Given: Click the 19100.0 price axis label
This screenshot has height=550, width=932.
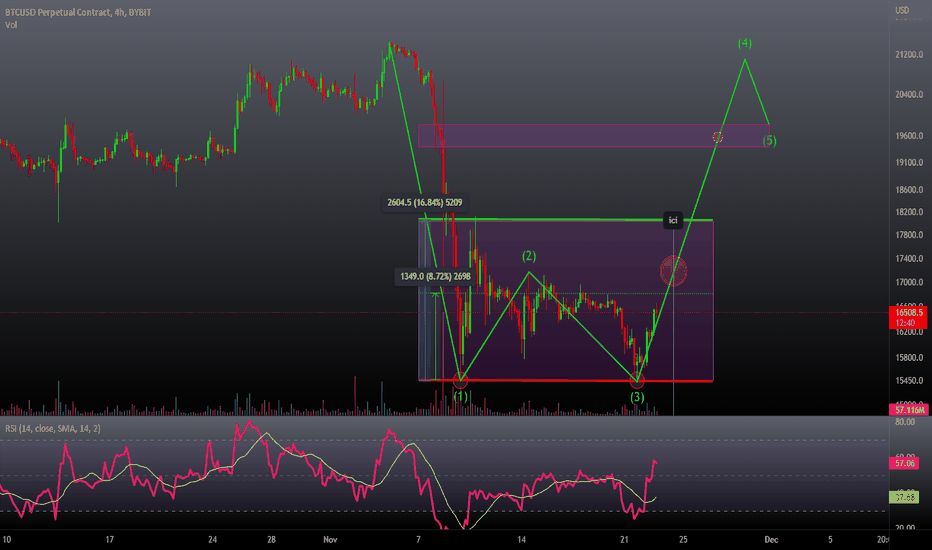Looking at the screenshot, I should 909,162.
